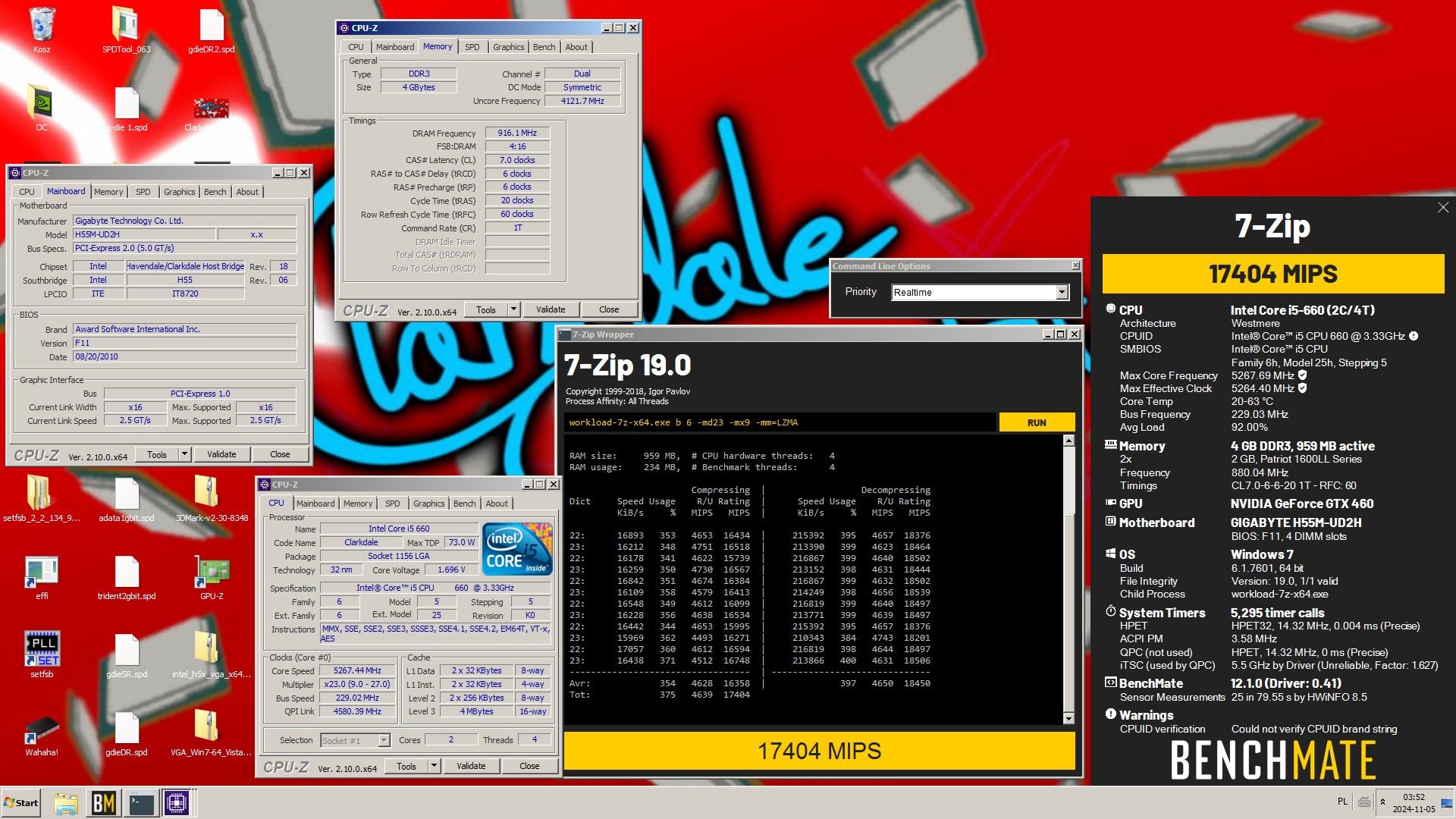Click Tools button in Mainboard CPU-Z window
The image size is (1456, 819).
tap(157, 454)
